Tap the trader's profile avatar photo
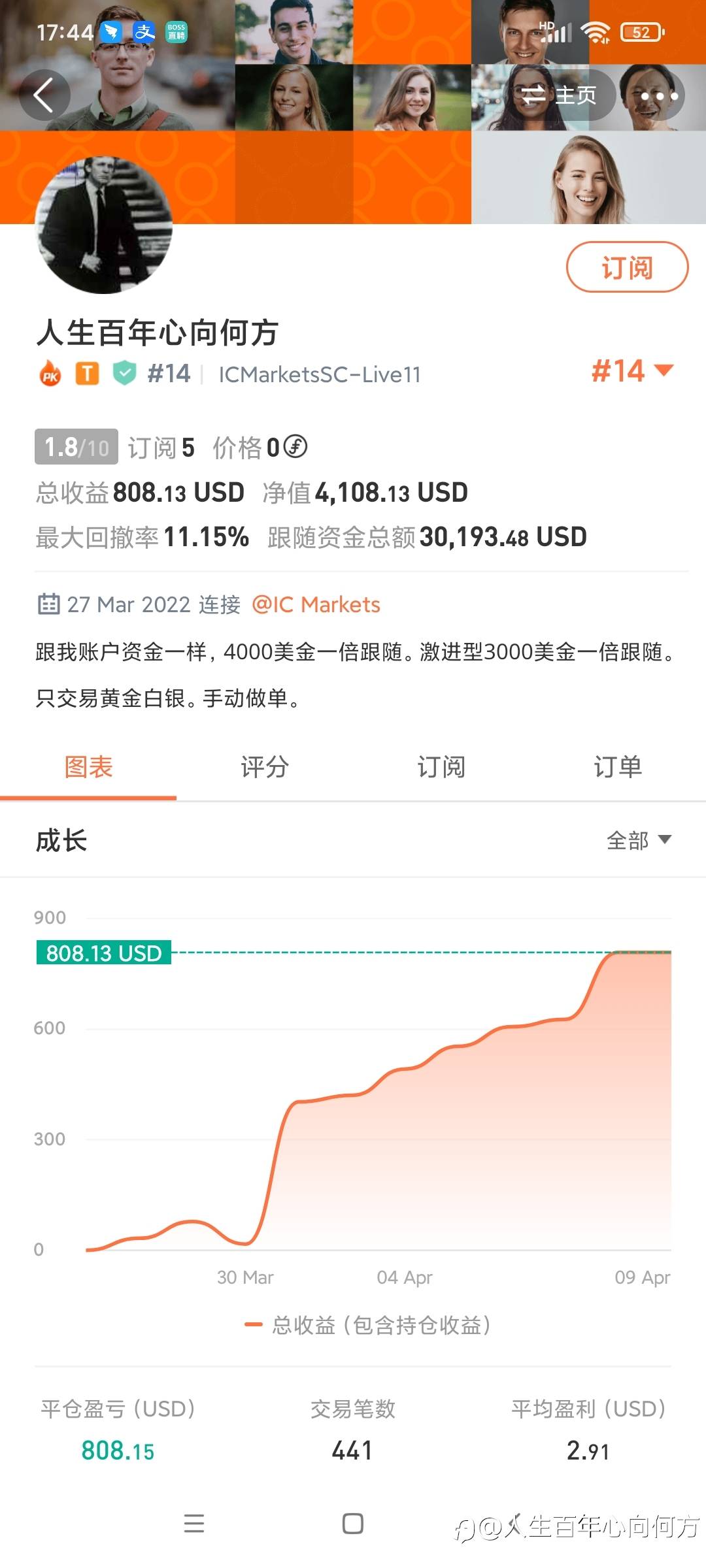 tap(104, 225)
